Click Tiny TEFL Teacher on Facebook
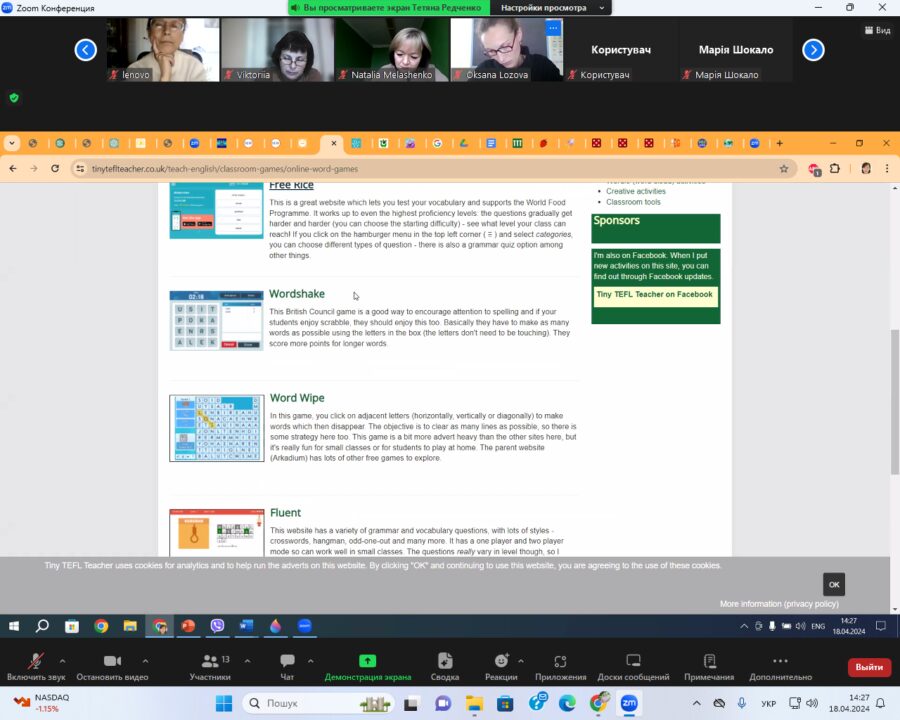Screen dimensions: 900x720 pyautogui.click(x=654, y=295)
